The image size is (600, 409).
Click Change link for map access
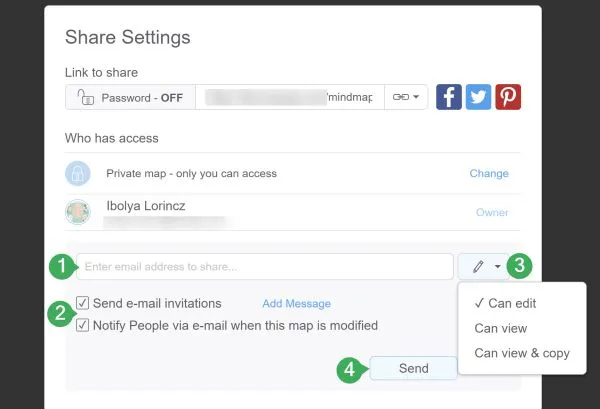[x=489, y=173]
